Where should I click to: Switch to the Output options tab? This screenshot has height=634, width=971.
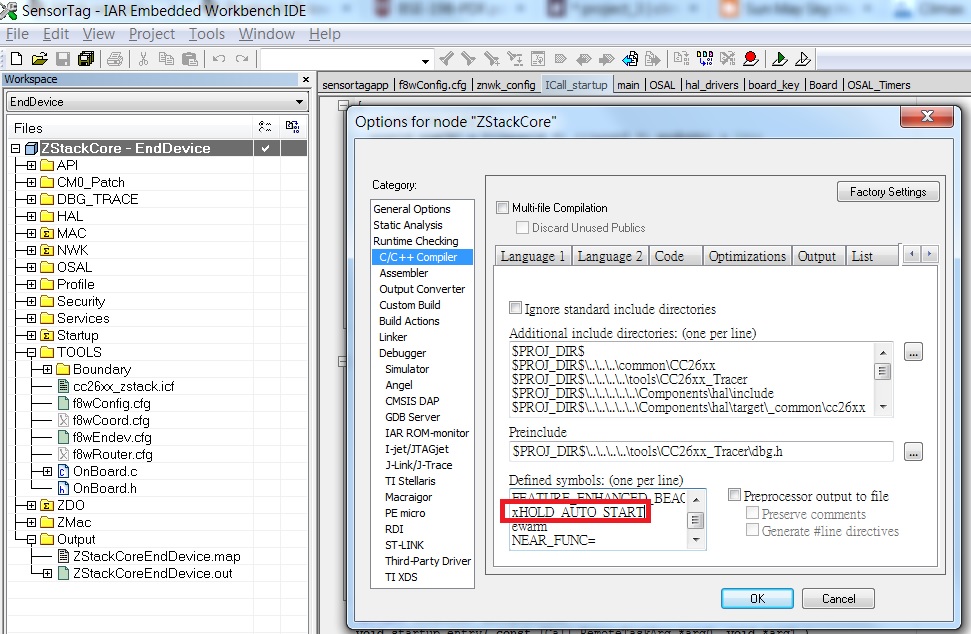pos(816,256)
